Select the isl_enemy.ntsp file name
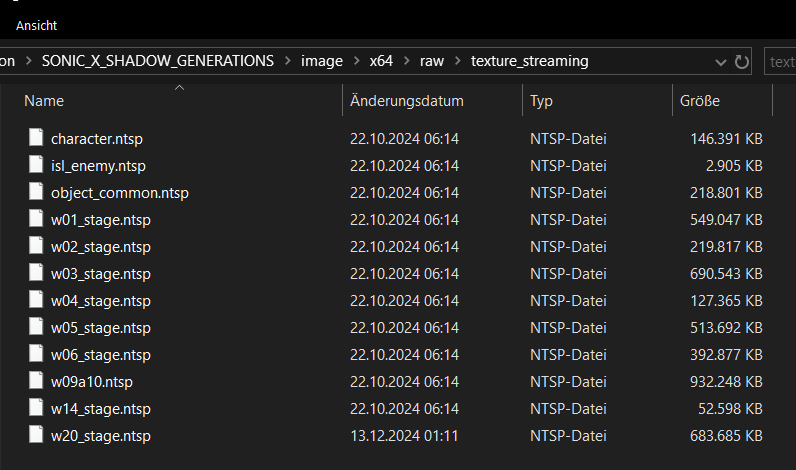This screenshot has height=470, width=796. click(98, 166)
